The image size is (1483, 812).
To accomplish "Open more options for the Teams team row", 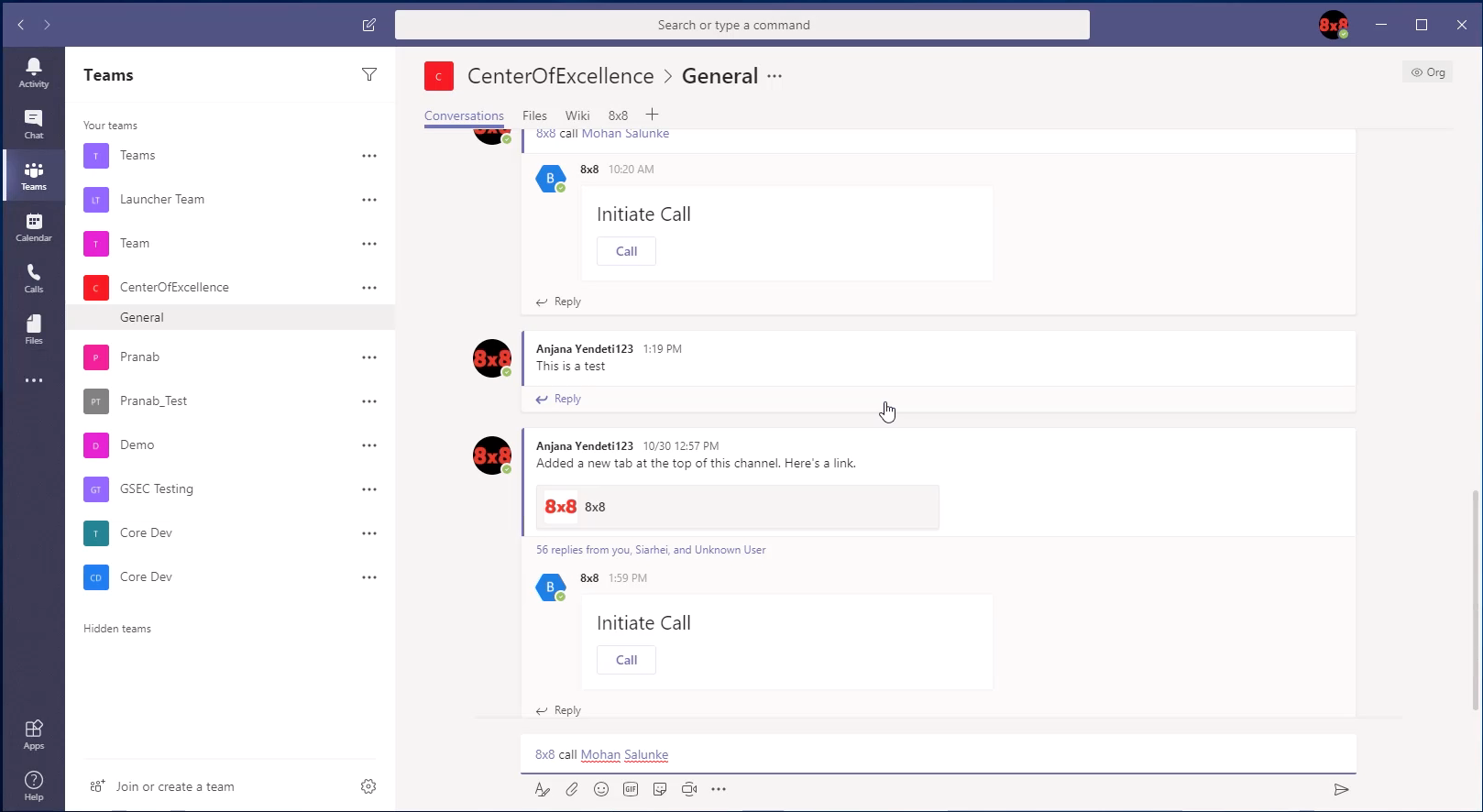I will coord(369,156).
